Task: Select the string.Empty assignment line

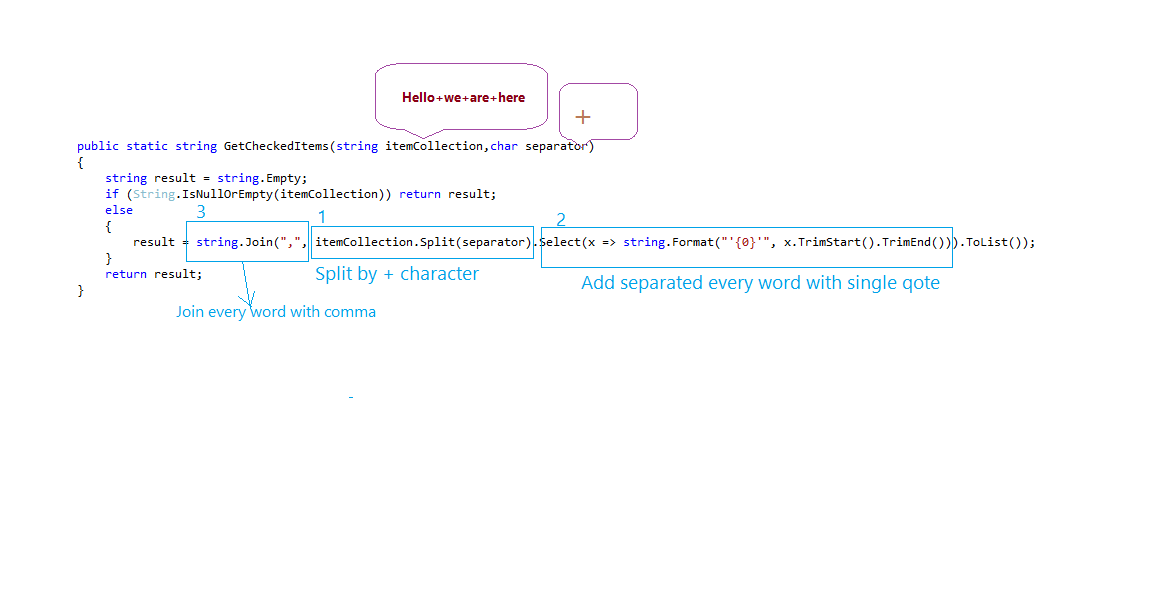Action: coord(206,177)
